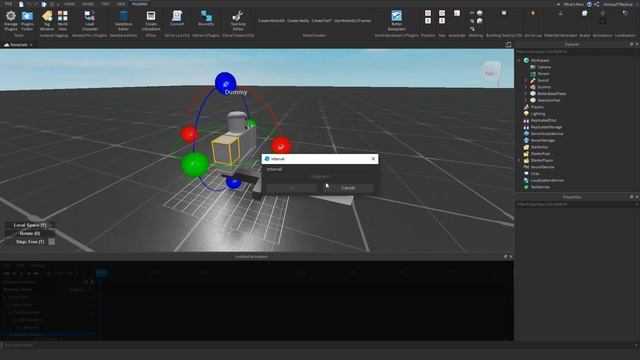
Task: Open the DataStore Editor plugin
Action: coord(123,20)
